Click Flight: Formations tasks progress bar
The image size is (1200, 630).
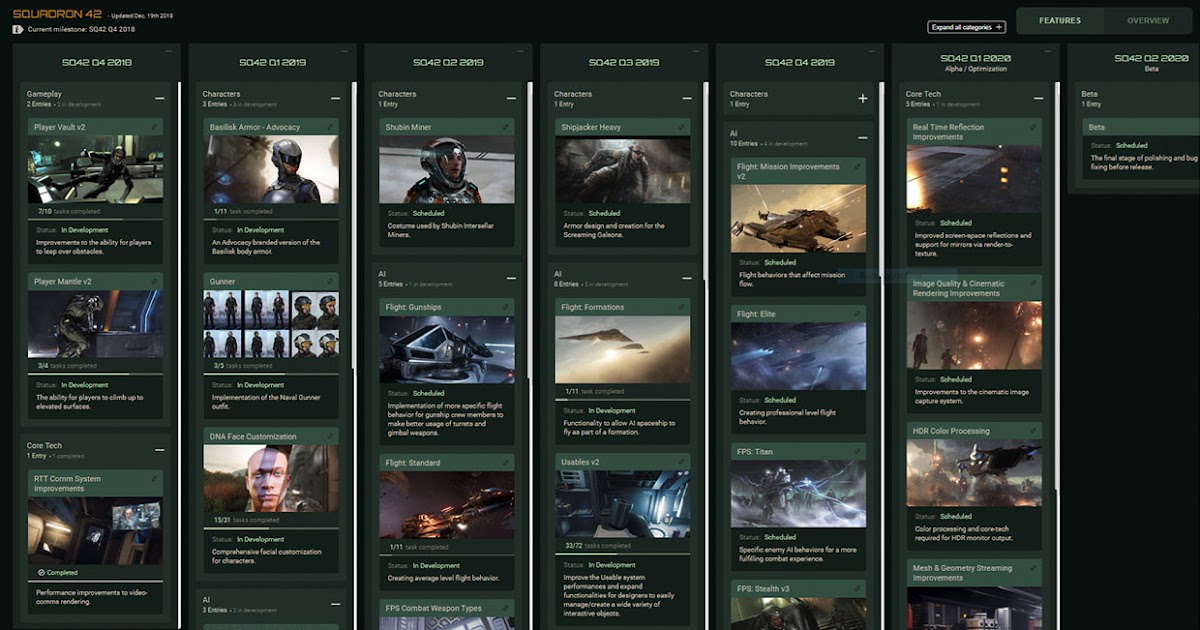point(622,398)
